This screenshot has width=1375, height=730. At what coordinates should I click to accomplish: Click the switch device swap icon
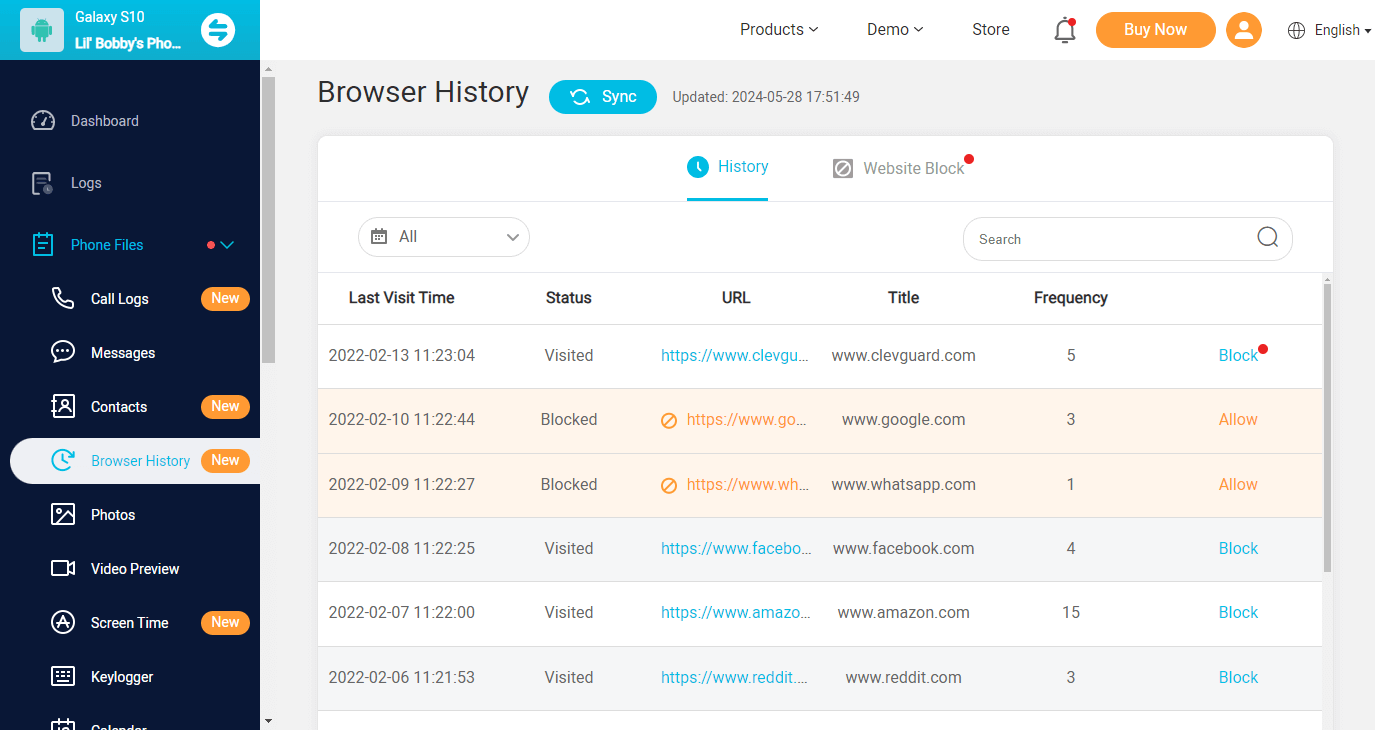[x=218, y=30]
